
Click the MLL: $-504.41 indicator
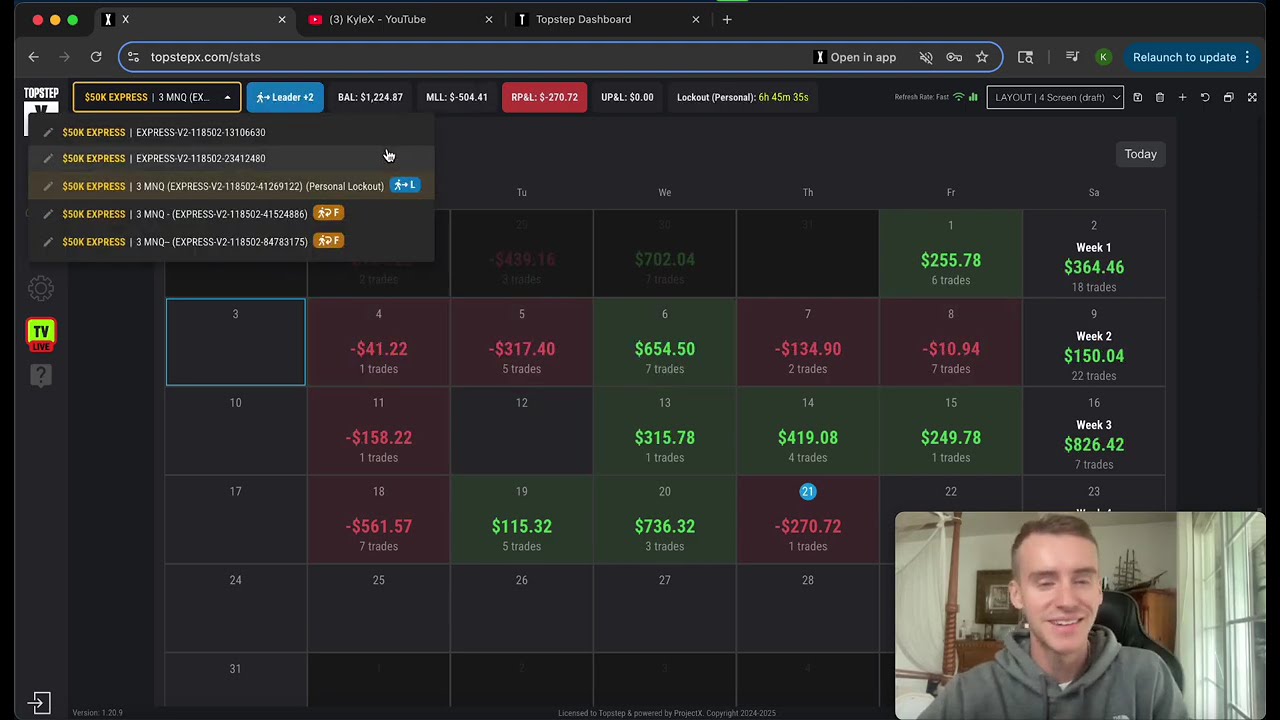457,97
